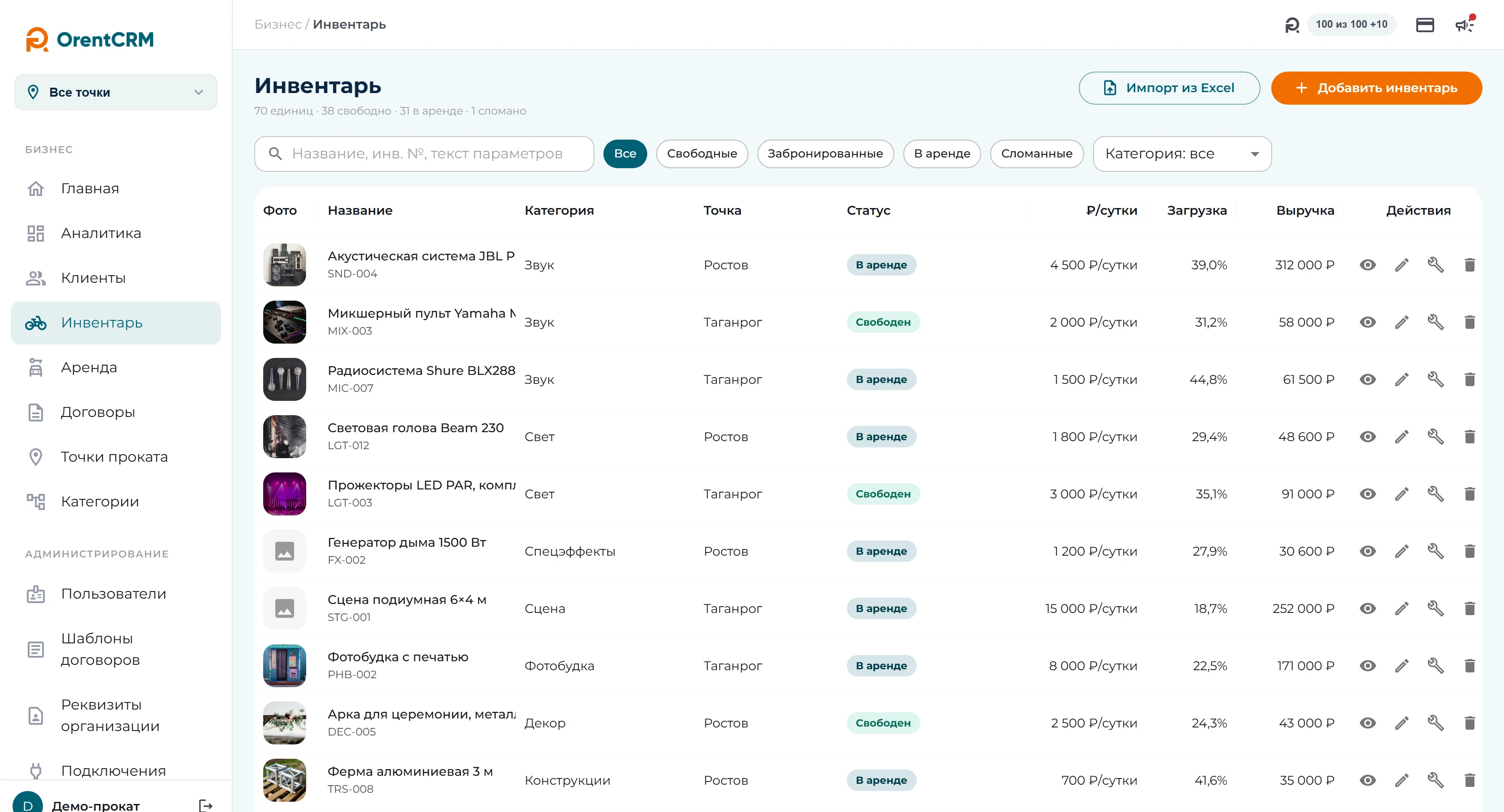Click the magnifier icon in search field

click(275, 153)
